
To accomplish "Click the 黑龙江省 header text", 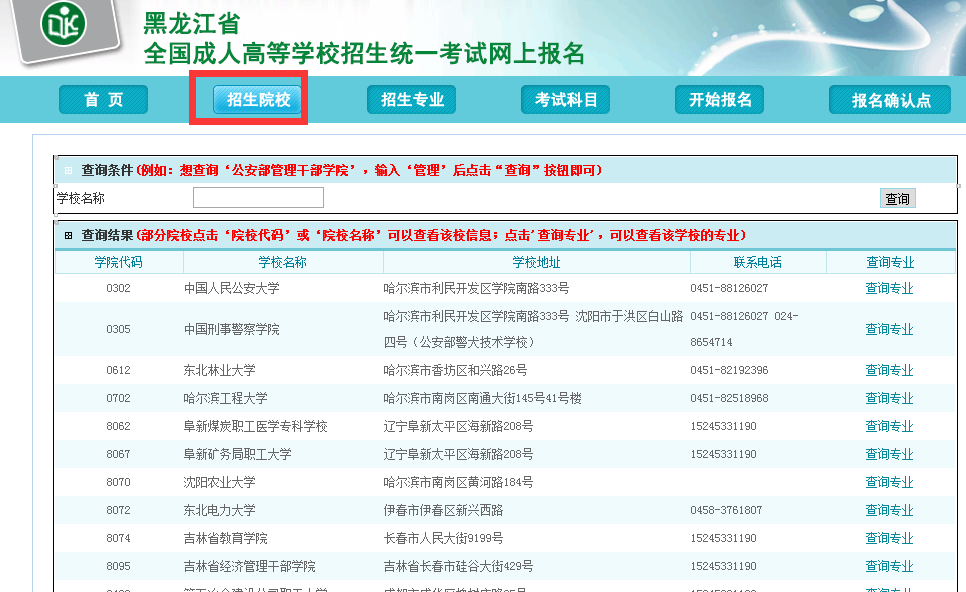I will (x=192, y=24).
